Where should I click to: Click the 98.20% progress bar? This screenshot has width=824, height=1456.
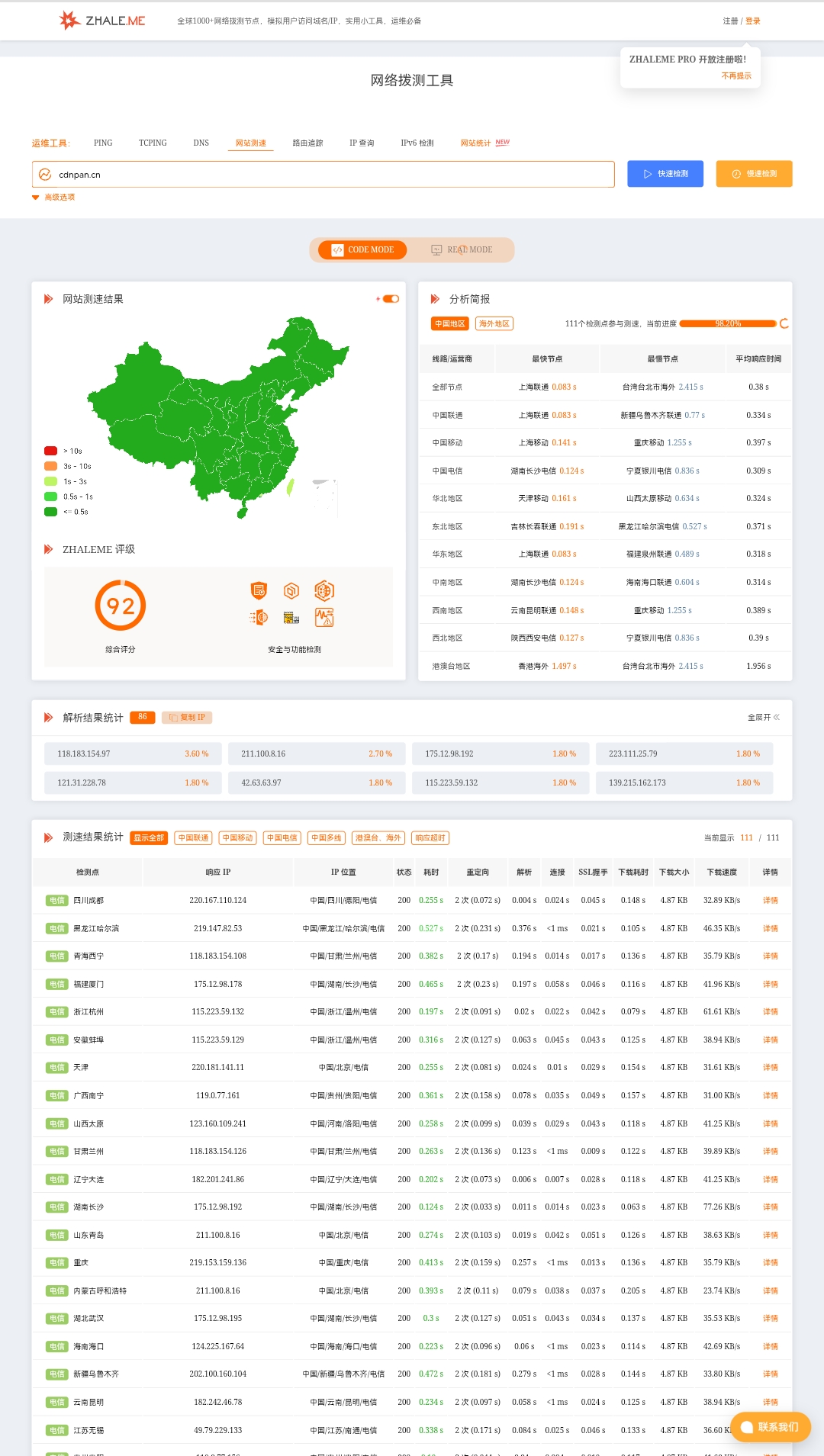coord(727,323)
